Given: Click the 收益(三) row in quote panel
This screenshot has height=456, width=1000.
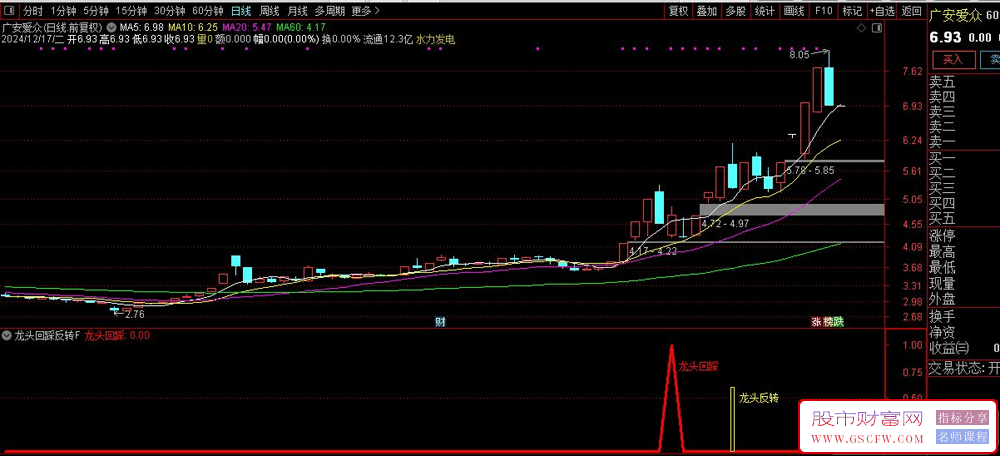Looking at the screenshot, I should click(x=964, y=348).
